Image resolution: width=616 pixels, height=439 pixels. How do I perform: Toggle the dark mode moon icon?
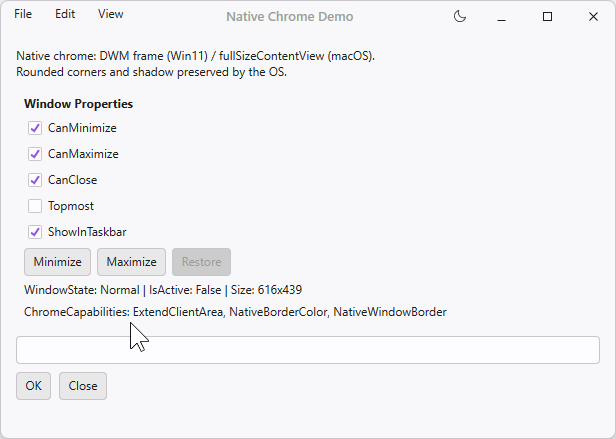460,16
